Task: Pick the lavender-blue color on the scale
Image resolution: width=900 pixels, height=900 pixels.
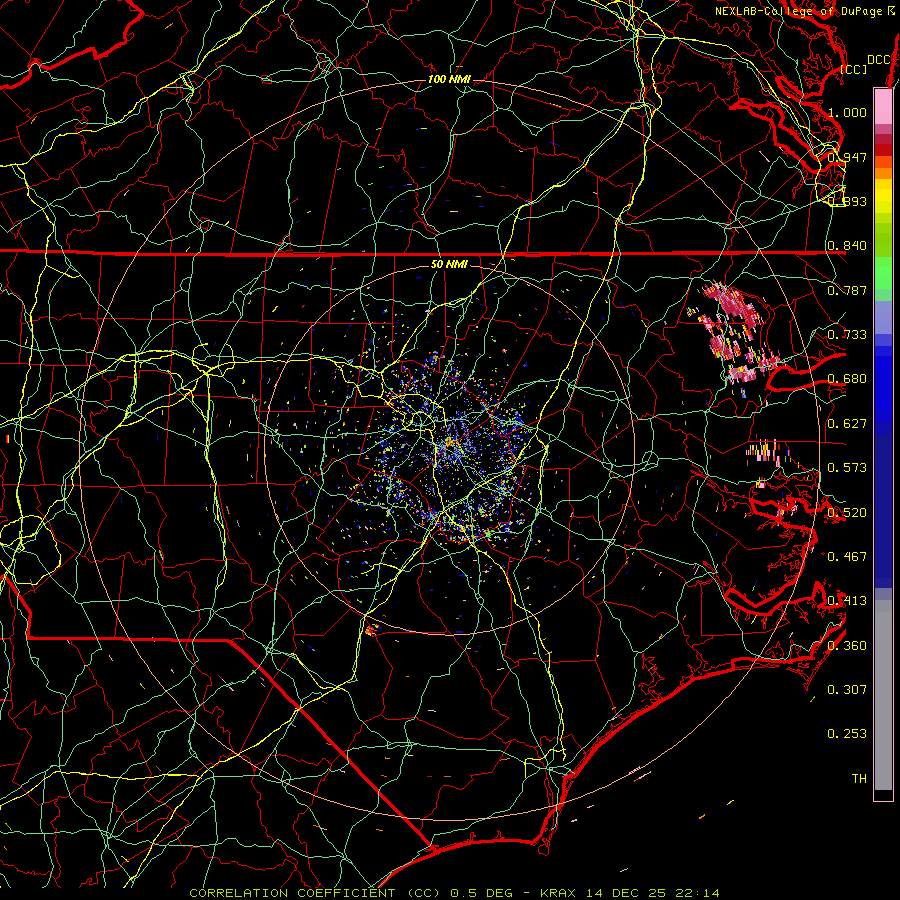Action: 883,317
